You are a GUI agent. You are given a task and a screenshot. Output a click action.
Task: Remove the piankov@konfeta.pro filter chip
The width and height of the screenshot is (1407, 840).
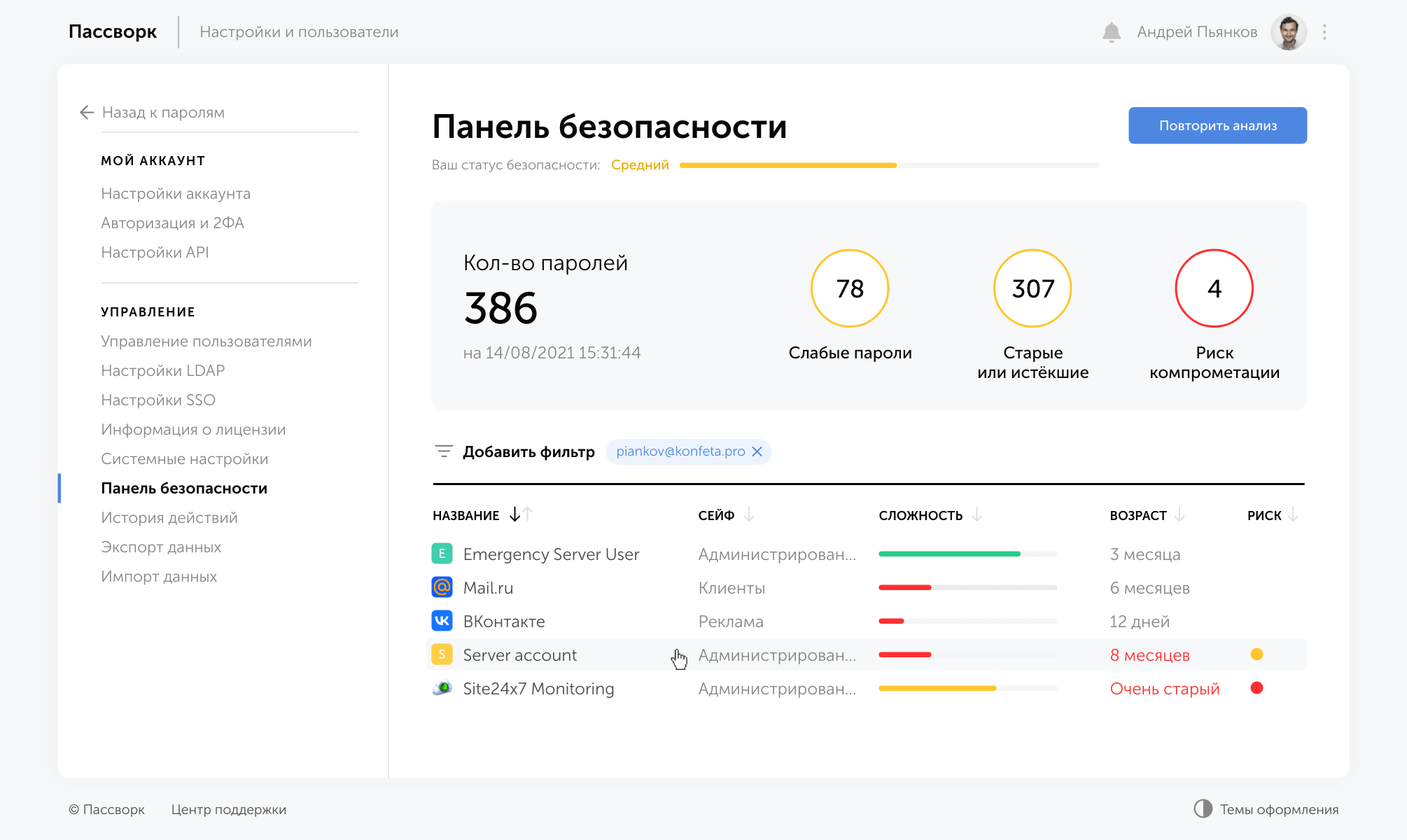click(757, 451)
